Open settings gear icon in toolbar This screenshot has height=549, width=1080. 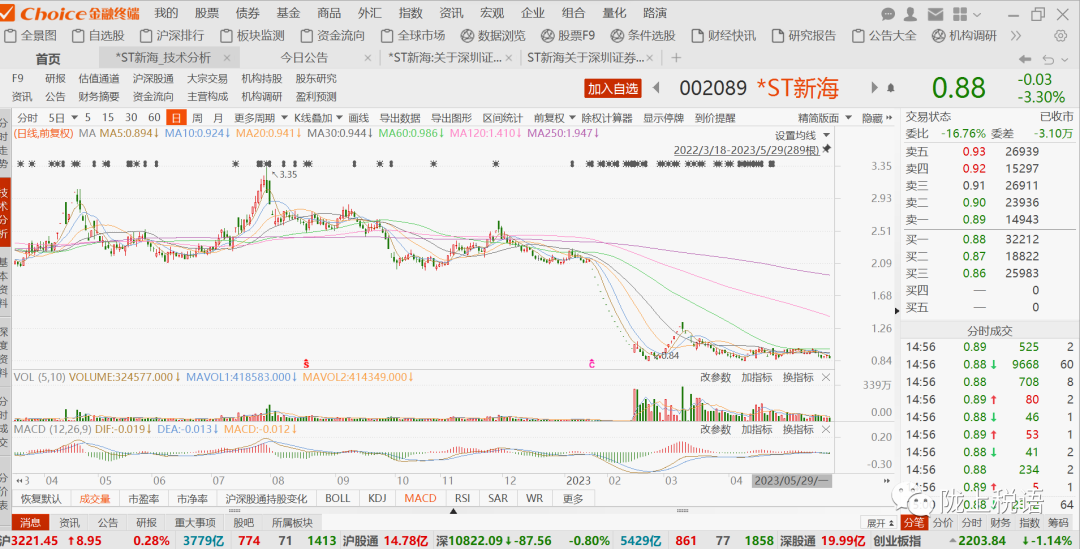coord(1061,35)
